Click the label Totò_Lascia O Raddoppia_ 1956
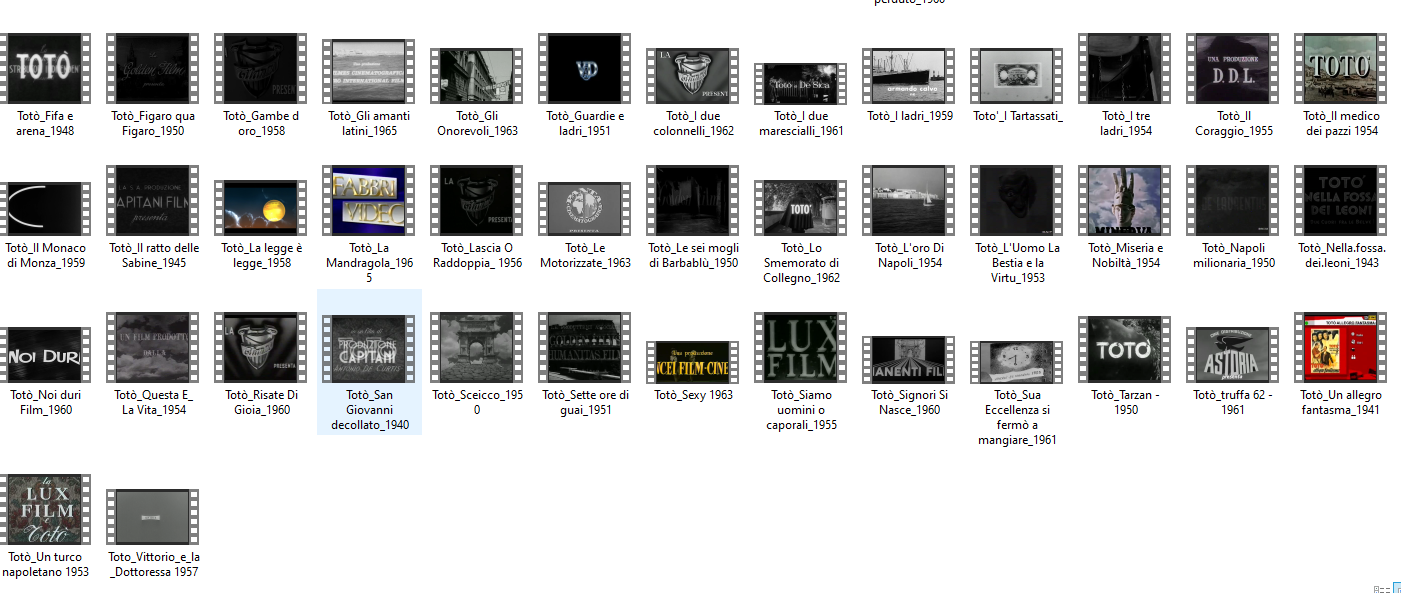Screen dimensions: 1401x593 pyautogui.click(x=477, y=256)
